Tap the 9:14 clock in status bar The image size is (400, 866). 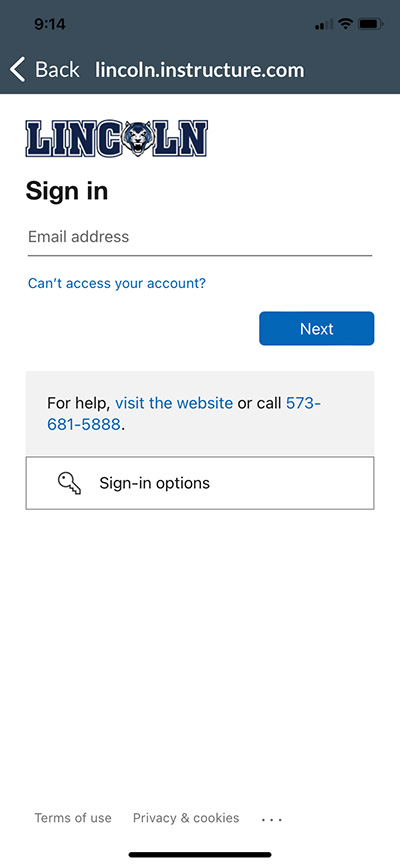50,24
